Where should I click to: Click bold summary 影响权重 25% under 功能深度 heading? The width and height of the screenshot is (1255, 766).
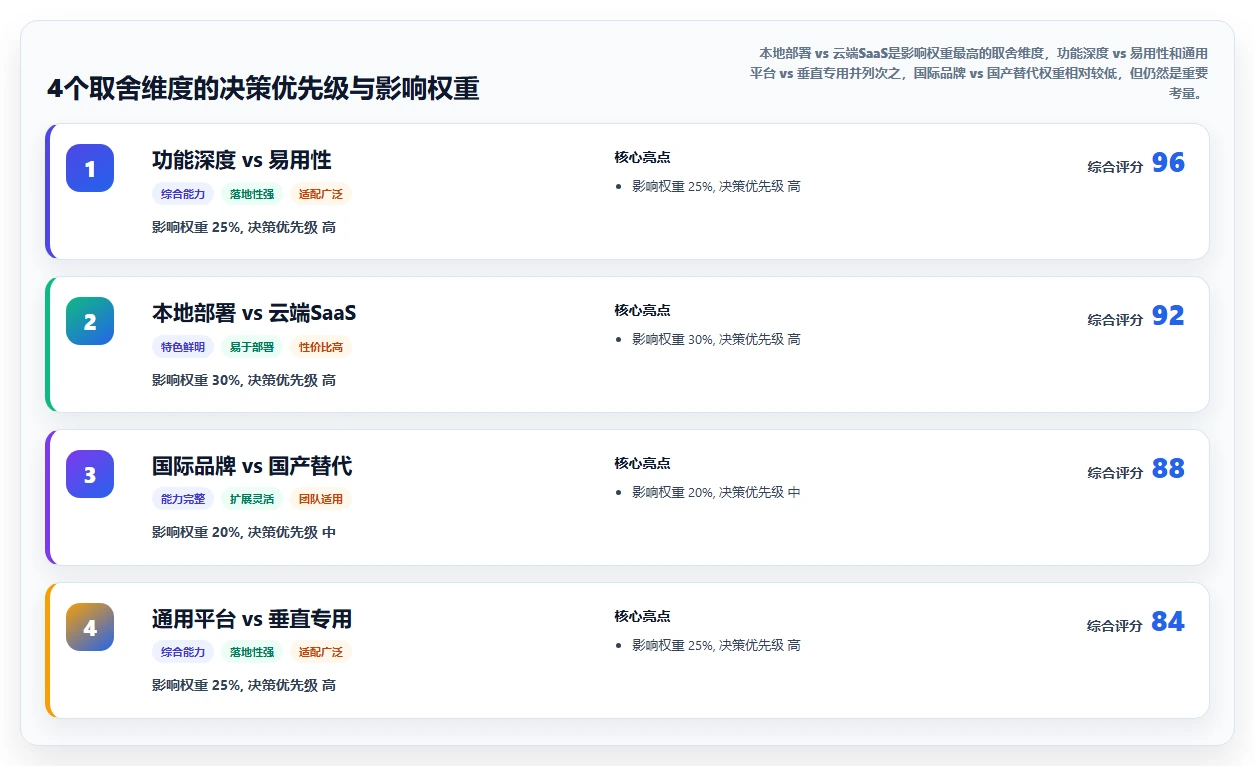tap(244, 227)
